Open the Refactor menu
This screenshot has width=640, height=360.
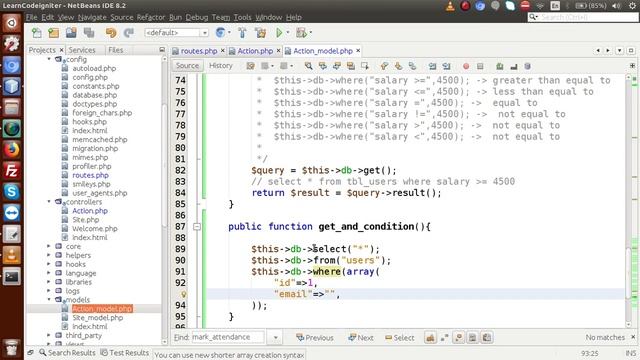(x=151, y=18)
